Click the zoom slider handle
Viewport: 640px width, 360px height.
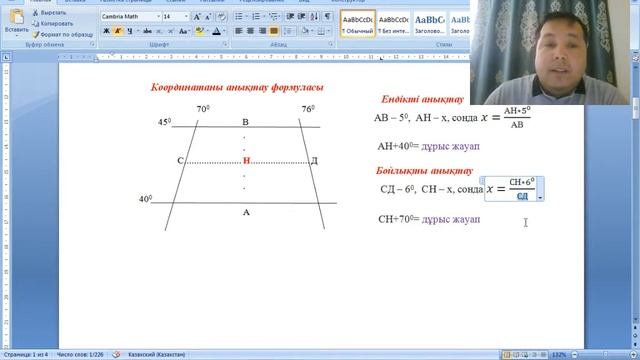coord(606,355)
